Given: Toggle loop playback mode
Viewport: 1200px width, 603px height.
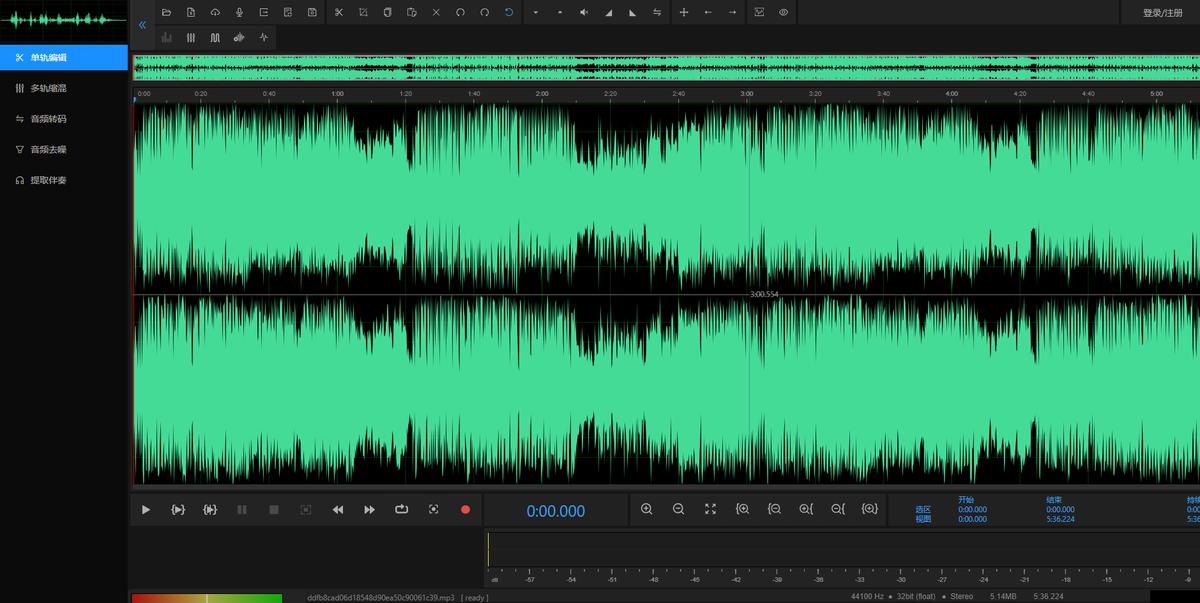Looking at the screenshot, I should point(401,509).
